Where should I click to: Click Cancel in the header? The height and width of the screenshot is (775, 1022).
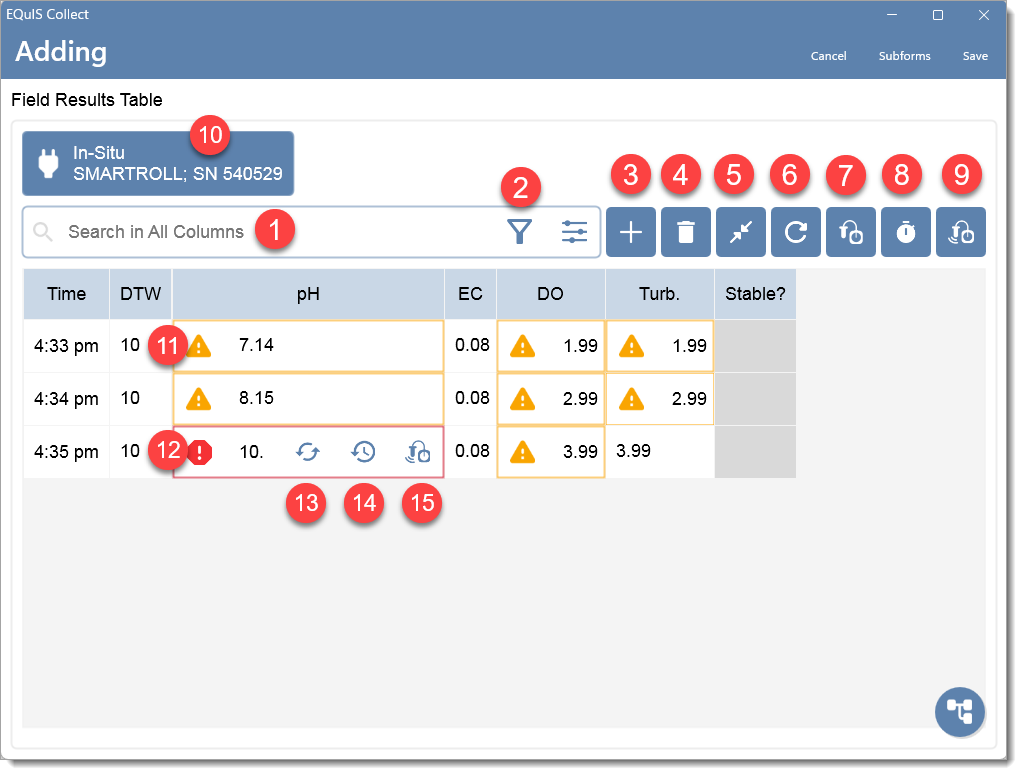(828, 56)
